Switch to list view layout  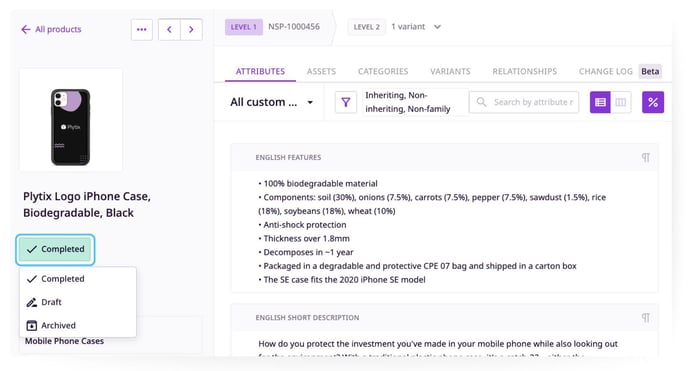(600, 102)
